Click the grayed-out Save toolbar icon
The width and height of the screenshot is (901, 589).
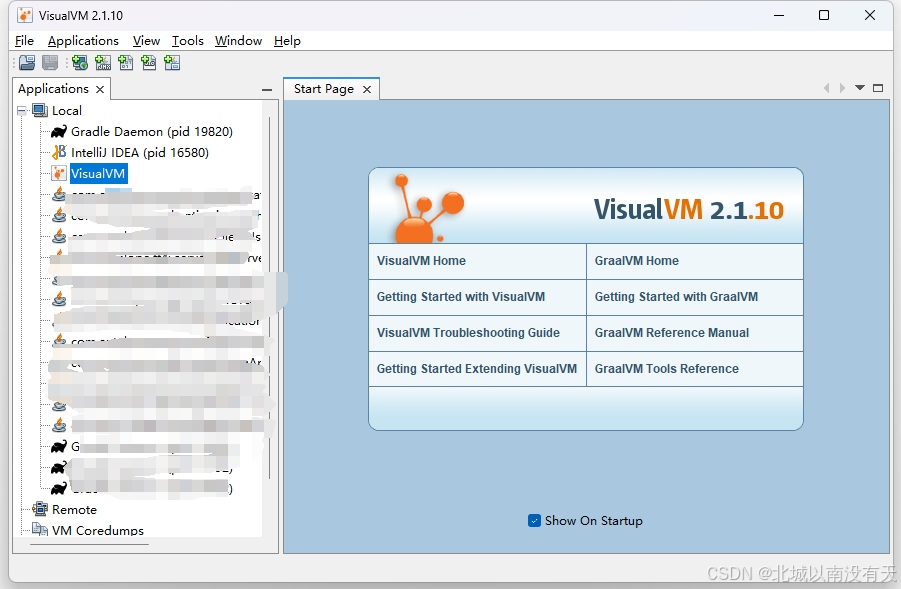click(50, 63)
